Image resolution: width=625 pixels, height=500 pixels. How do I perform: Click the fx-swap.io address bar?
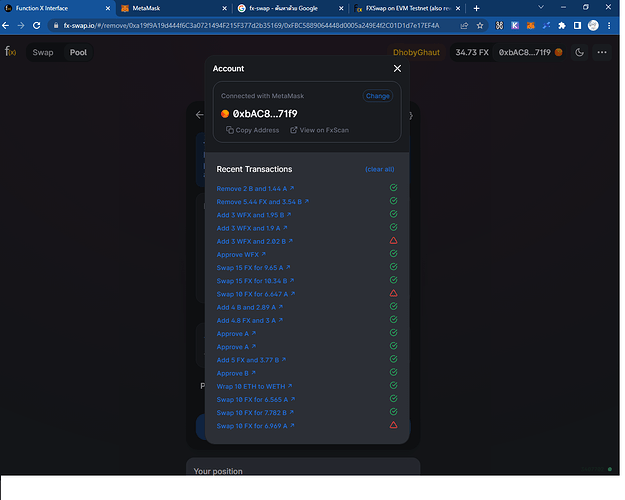[x=251, y=26]
